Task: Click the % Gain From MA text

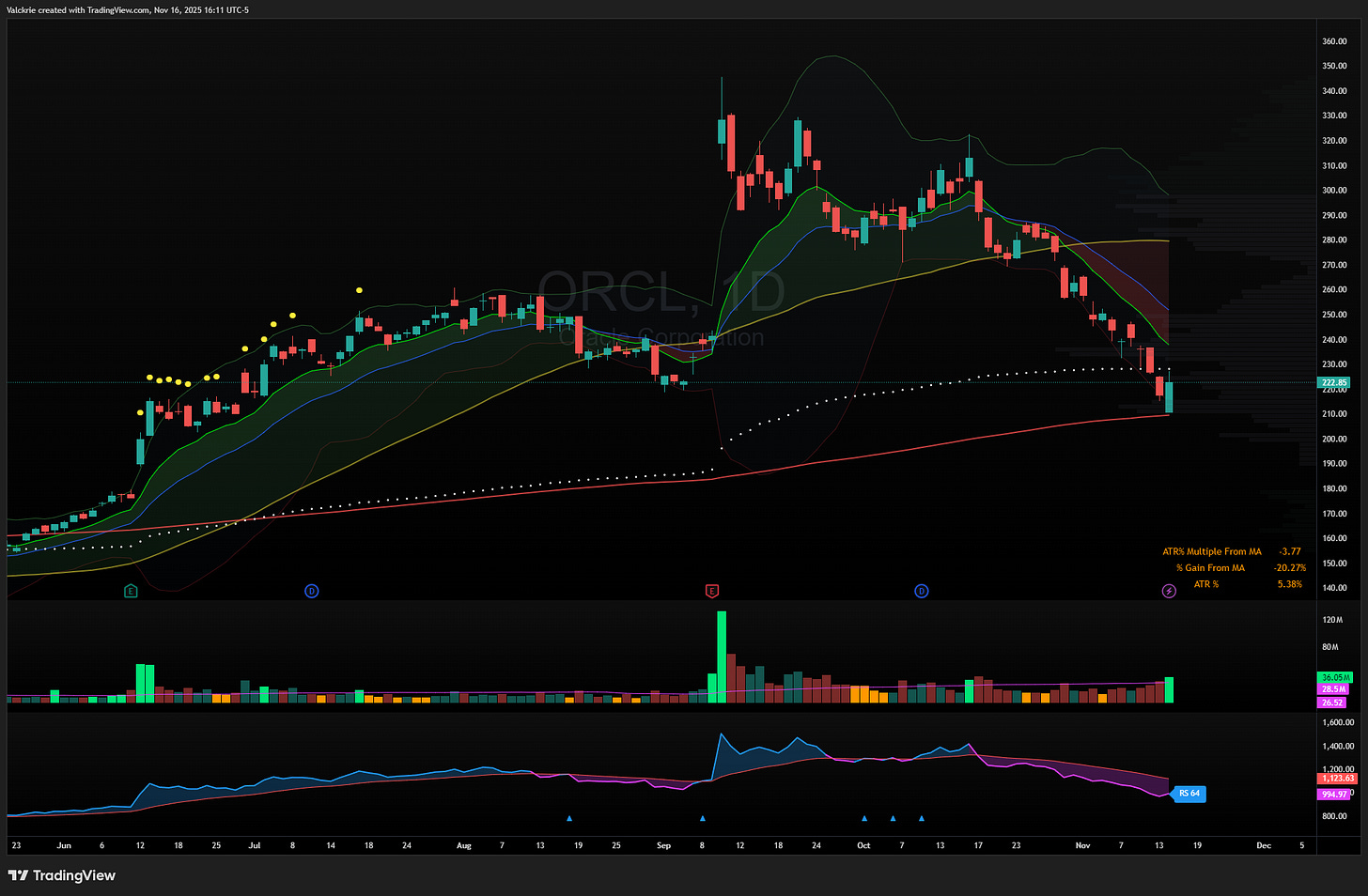Action: 1210,567
